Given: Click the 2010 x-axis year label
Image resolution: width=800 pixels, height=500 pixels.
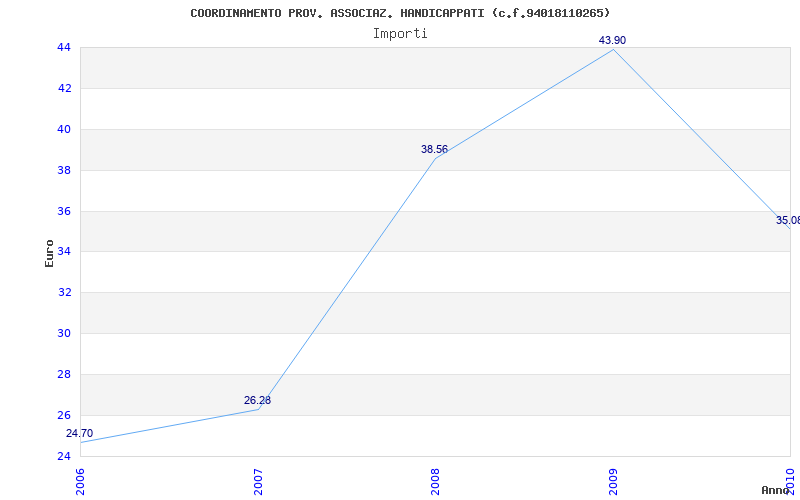Looking at the screenshot, I should pyautogui.click(x=790, y=482).
